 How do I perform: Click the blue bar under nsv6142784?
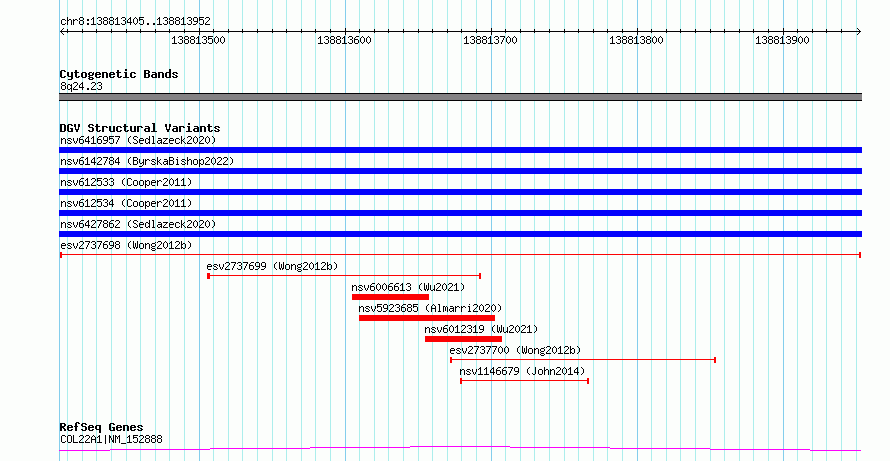pyautogui.click(x=460, y=171)
